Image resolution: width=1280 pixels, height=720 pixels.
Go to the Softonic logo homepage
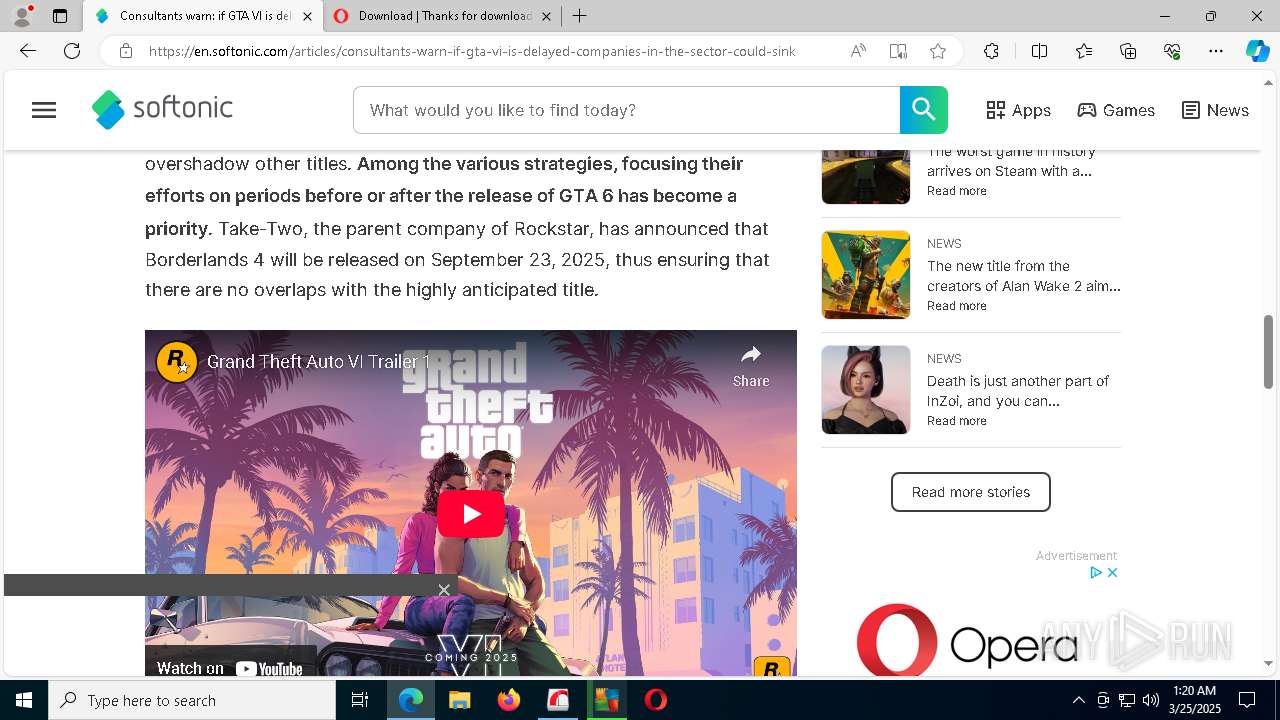tap(162, 110)
